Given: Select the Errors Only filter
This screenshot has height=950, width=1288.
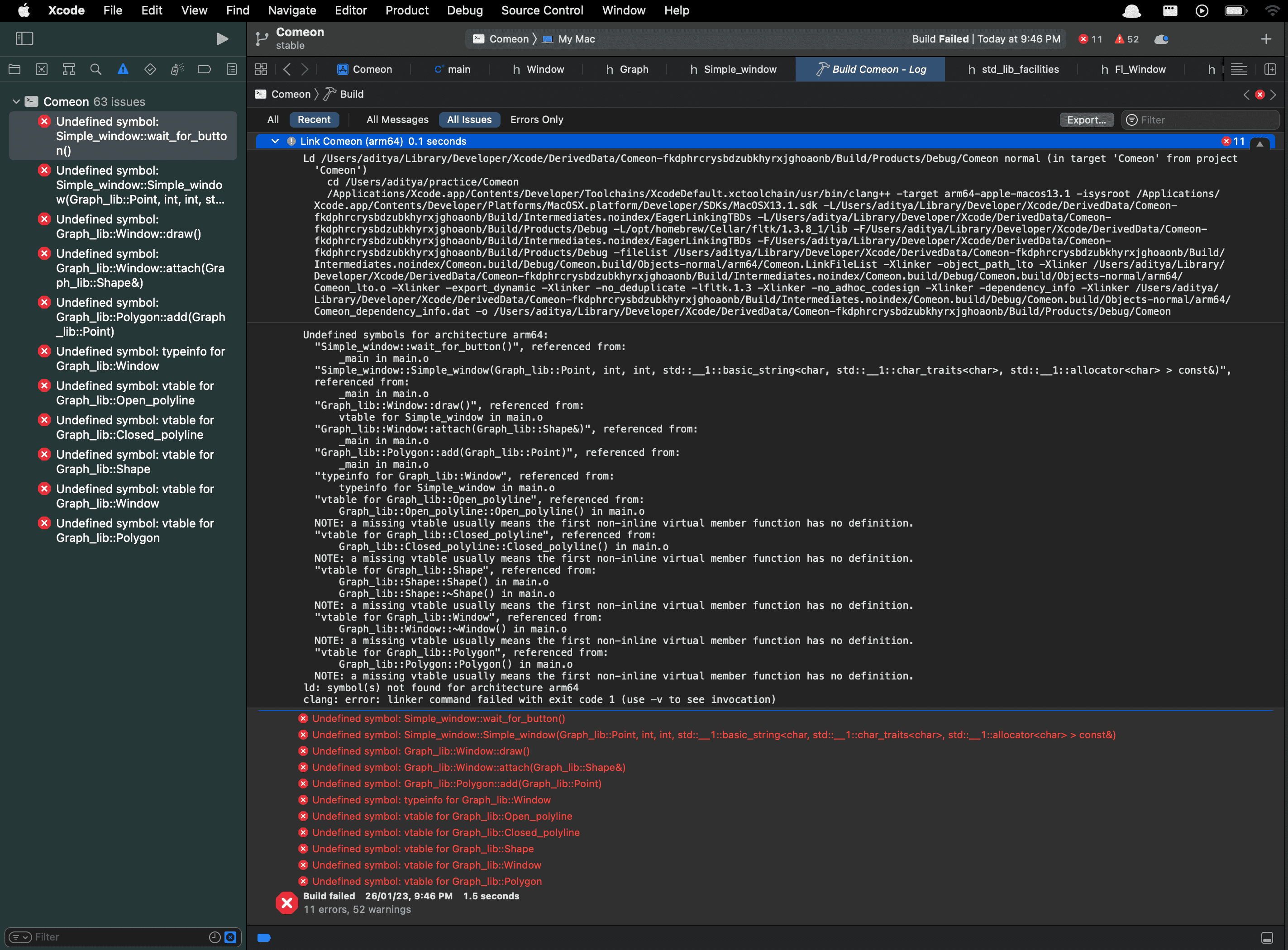Looking at the screenshot, I should click(536, 119).
